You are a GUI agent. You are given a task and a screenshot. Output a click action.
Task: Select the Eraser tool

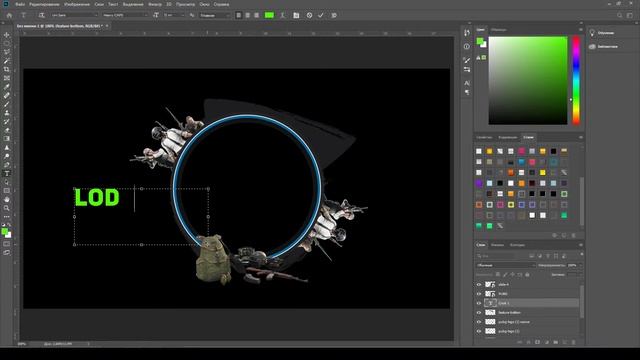(7, 130)
